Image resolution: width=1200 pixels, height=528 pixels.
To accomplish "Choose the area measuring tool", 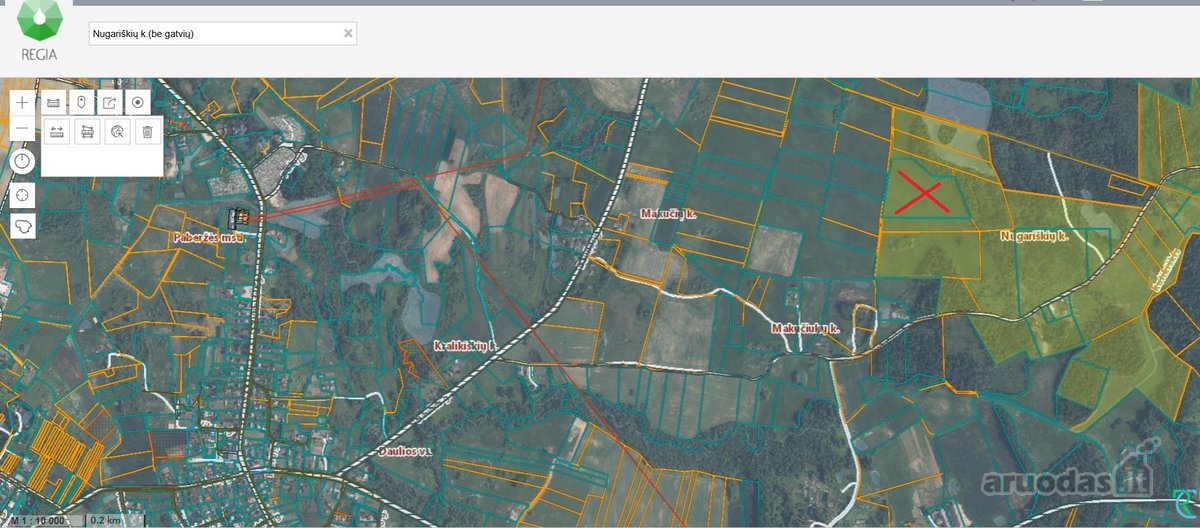I will (87, 131).
